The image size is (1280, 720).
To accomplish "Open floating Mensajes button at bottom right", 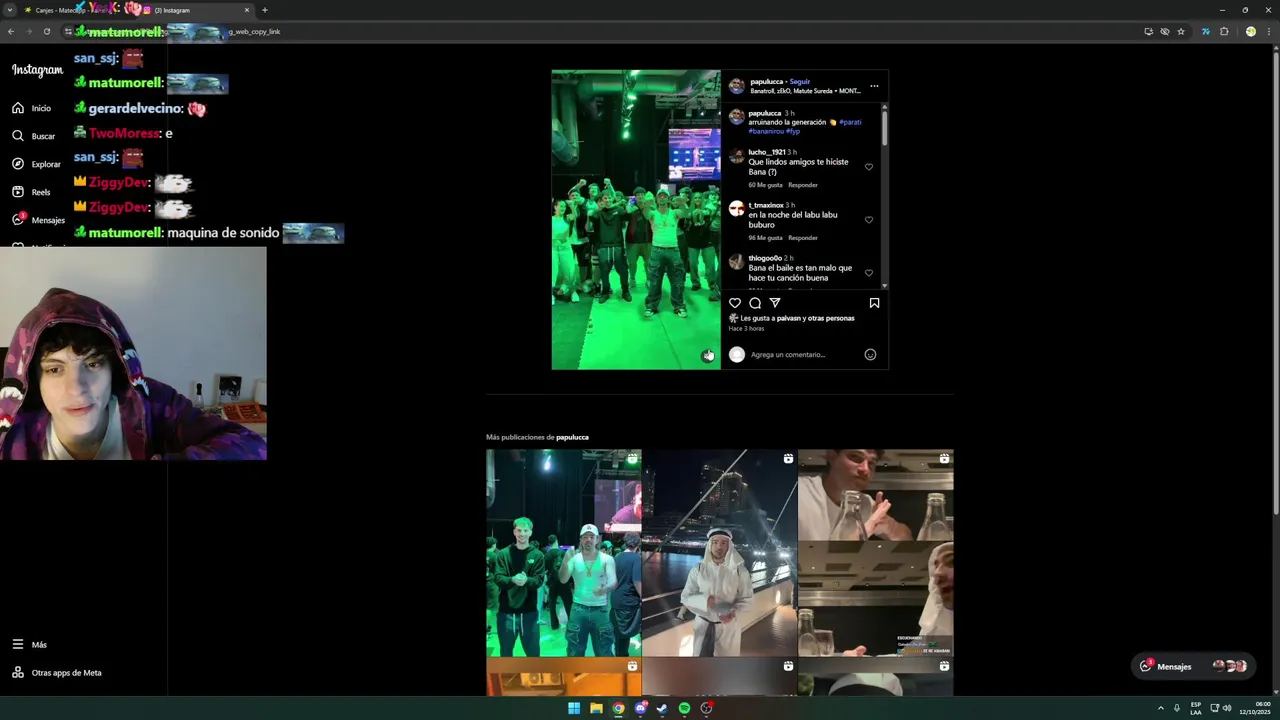I will [x=1192, y=666].
